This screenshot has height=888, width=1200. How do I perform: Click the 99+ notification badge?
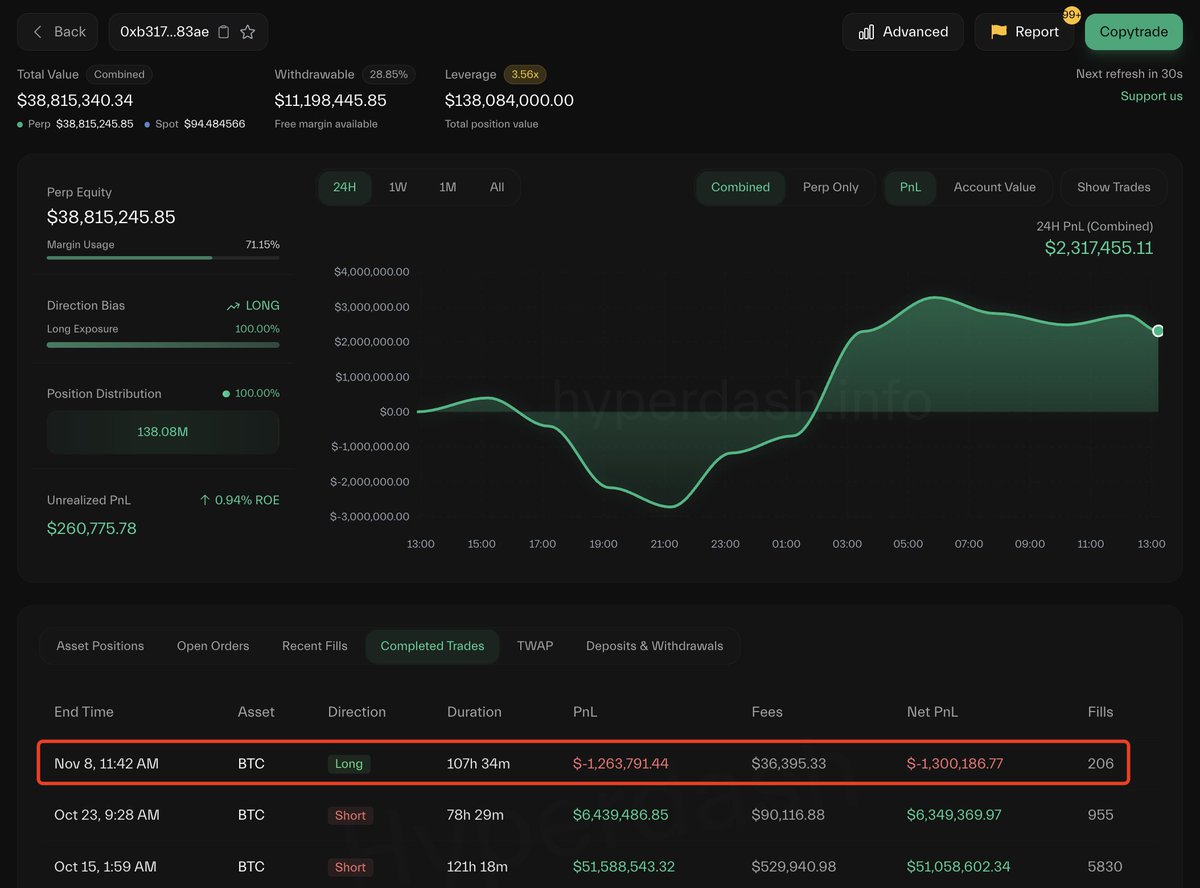1071,15
